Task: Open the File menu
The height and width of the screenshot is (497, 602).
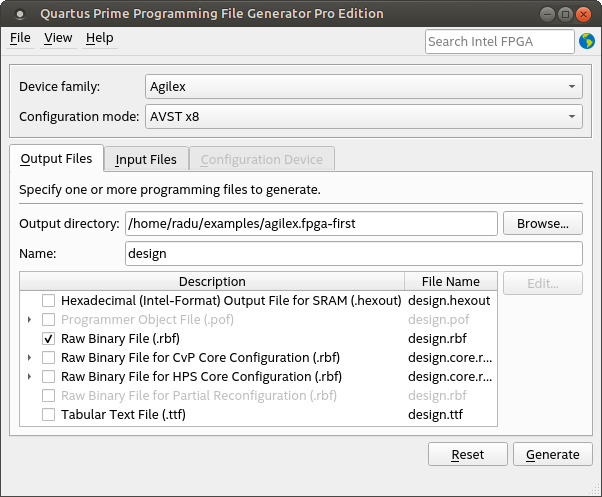Action: pyautogui.click(x=20, y=38)
